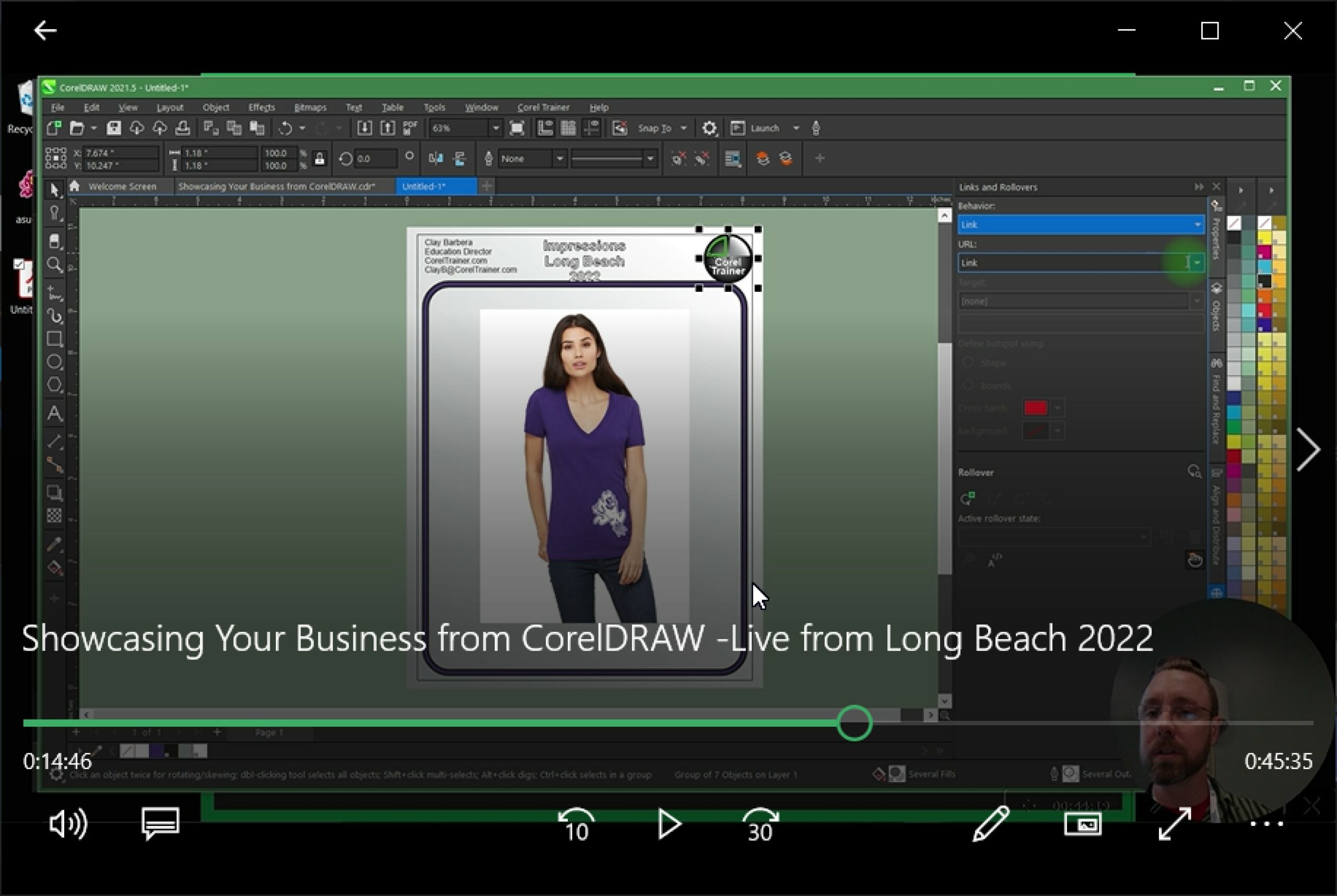
Task: Open the Effects menu
Action: [261, 107]
